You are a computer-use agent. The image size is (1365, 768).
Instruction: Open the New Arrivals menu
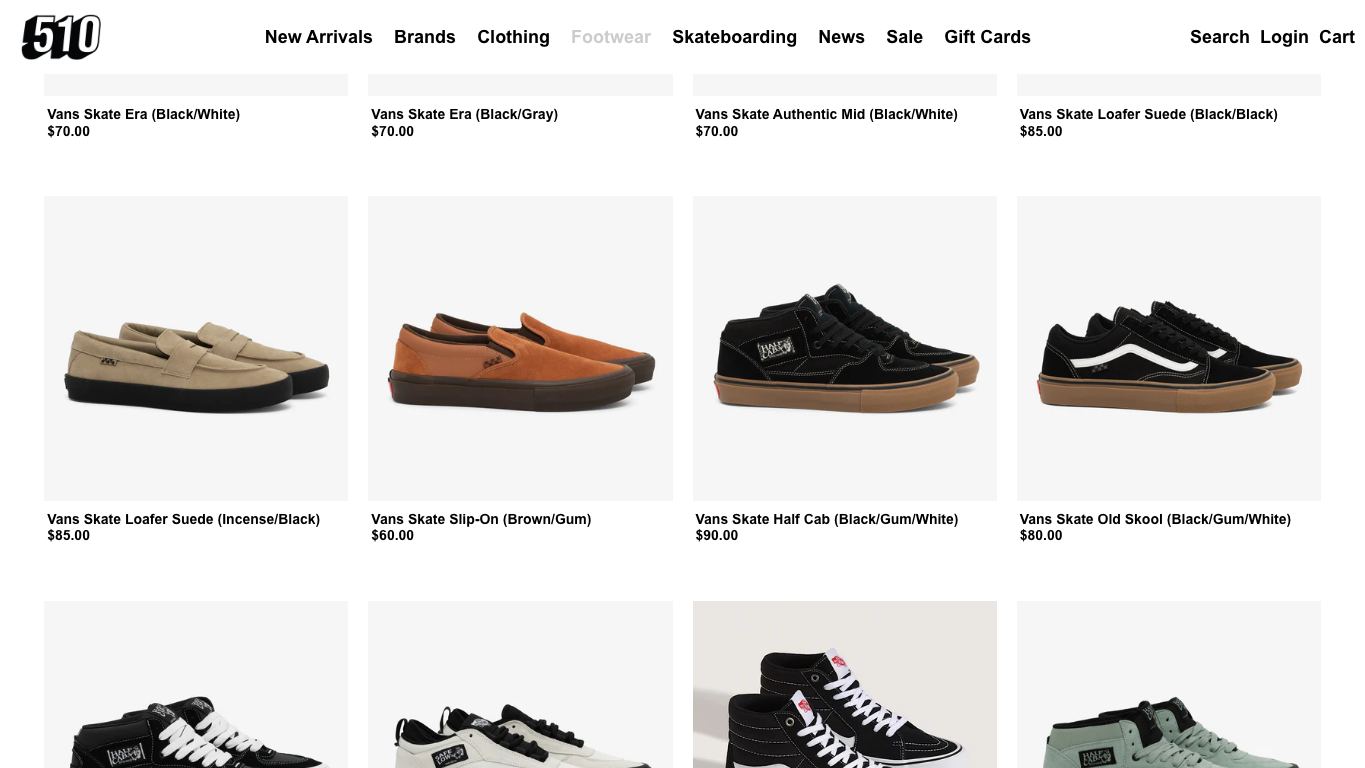tap(318, 37)
